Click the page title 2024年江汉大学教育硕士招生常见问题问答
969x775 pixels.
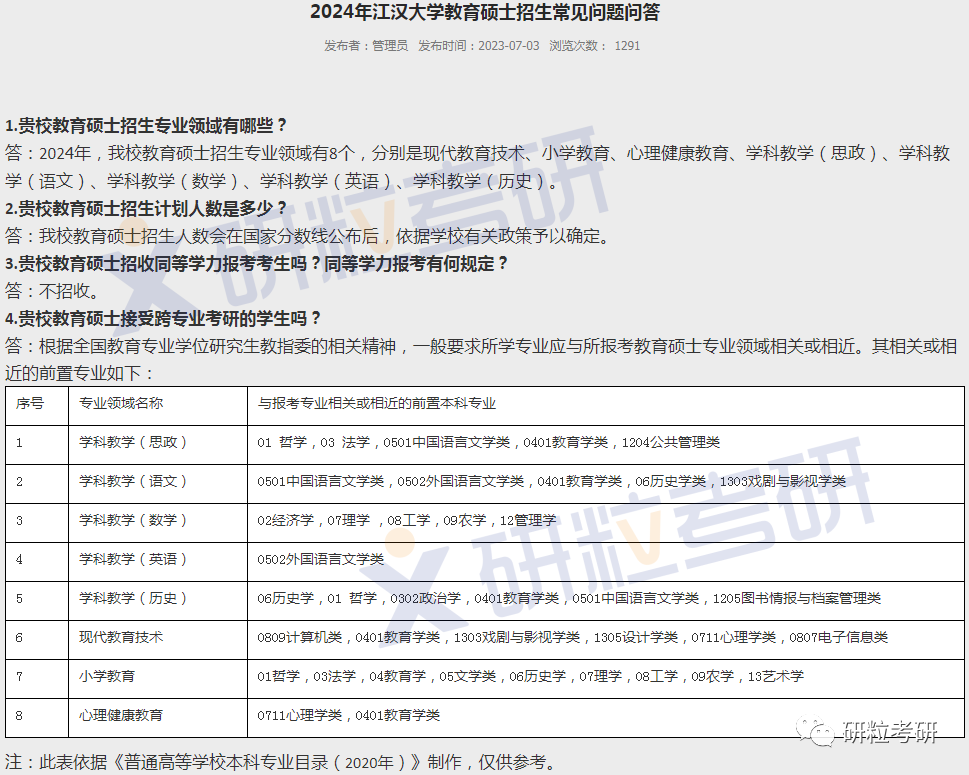tap(484, 12)
